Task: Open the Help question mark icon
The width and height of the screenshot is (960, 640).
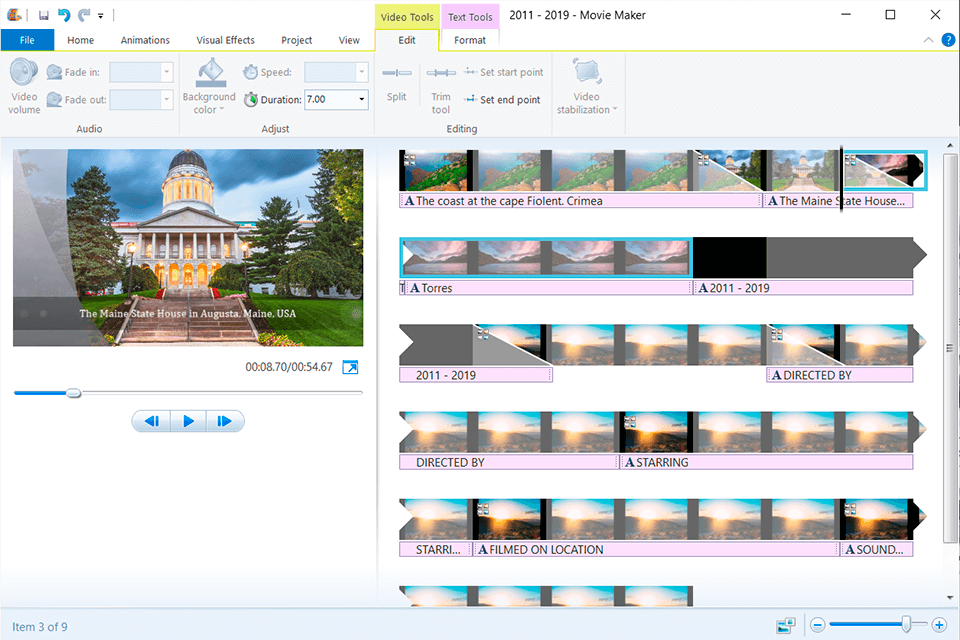Action: point(948,40)
